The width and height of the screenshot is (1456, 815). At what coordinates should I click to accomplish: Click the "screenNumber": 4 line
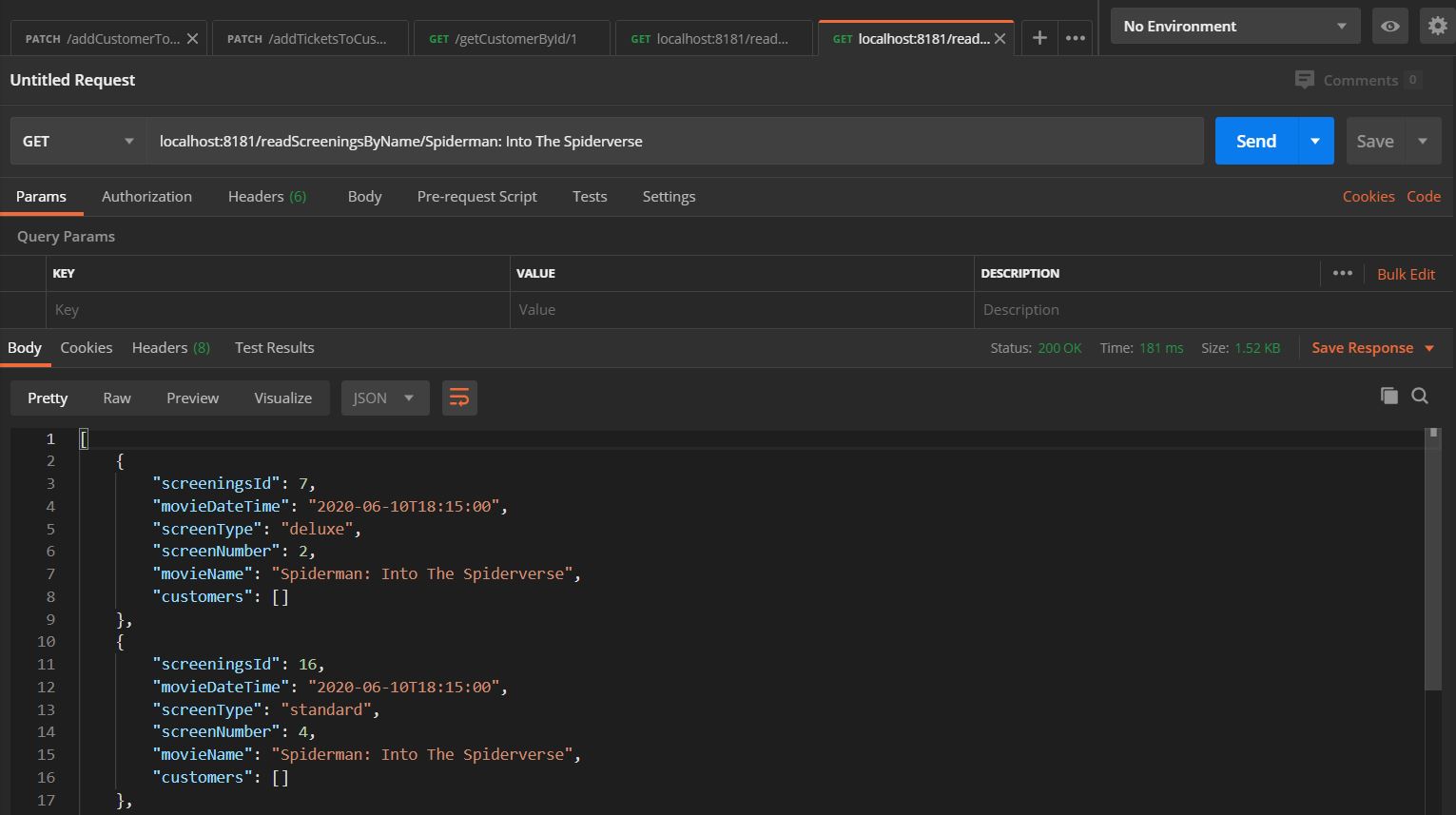point(234,731)
